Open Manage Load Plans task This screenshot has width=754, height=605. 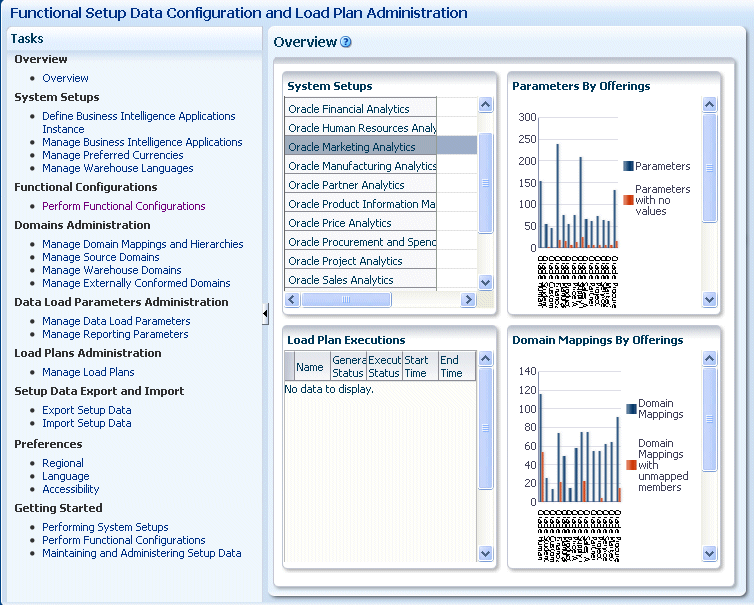point(88,372)
